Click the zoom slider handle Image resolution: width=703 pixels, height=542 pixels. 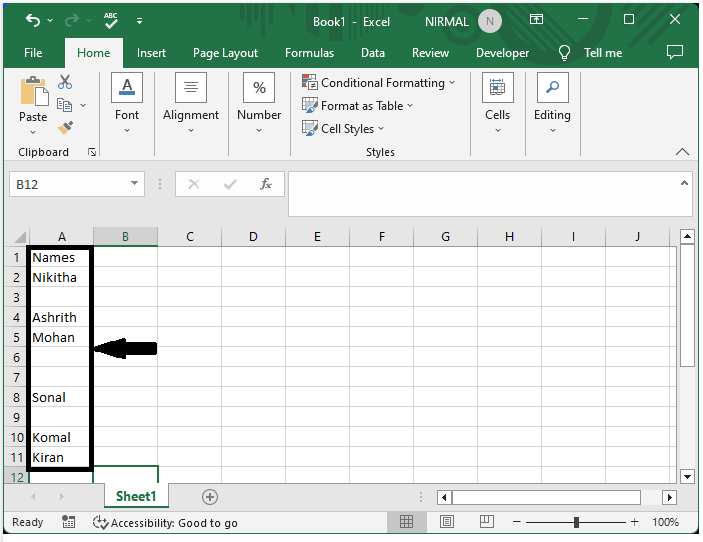coord(576,522)
